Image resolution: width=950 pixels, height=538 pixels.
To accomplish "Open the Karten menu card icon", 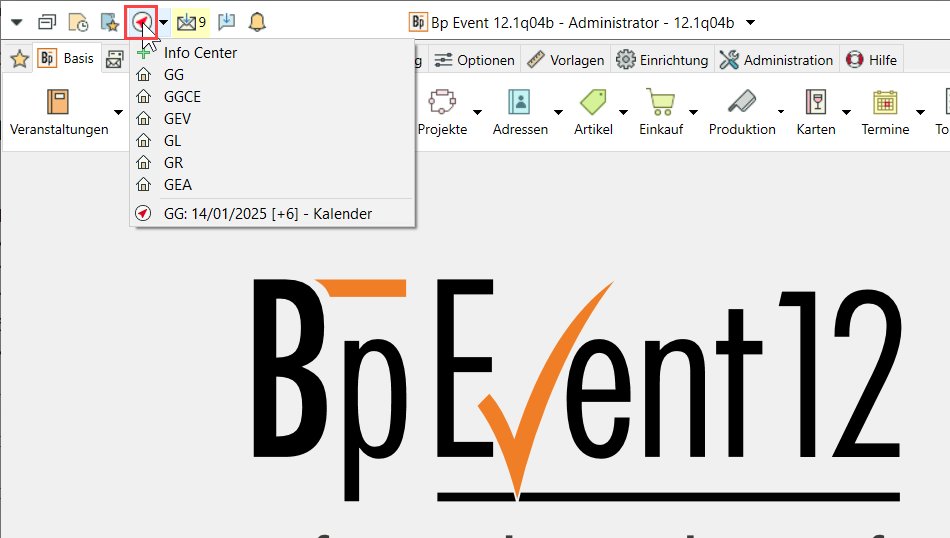I will coord(815,103).
